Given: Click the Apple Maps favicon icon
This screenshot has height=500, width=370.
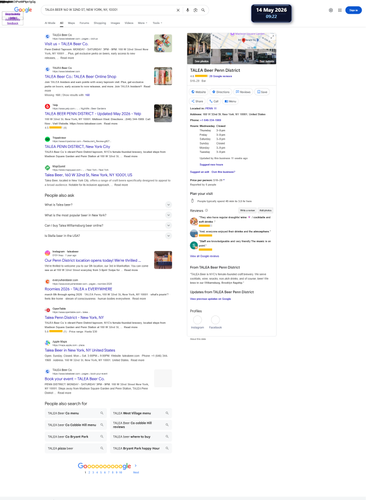Looking at the screenshot, I should [x=47, y=343].
